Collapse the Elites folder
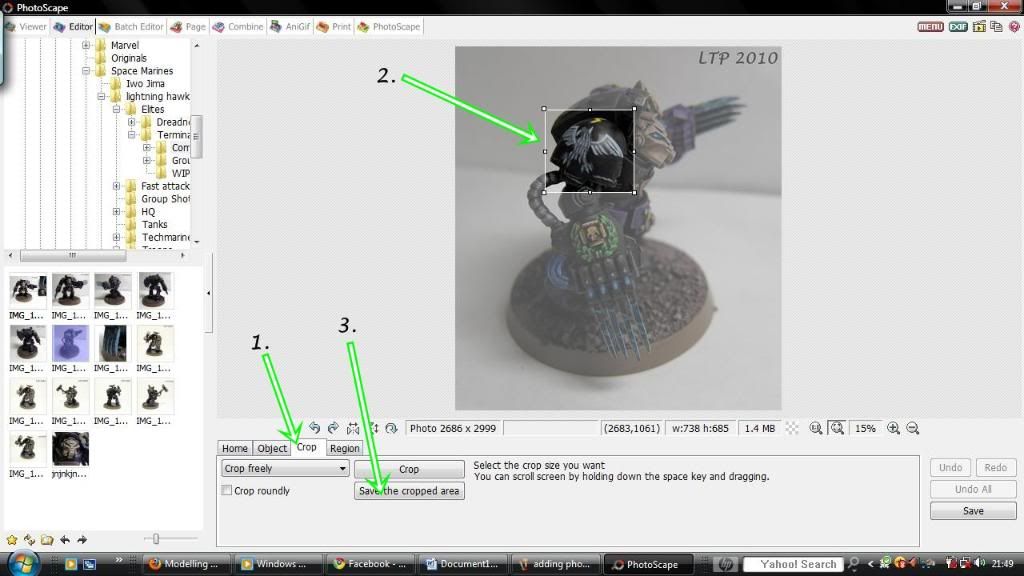Viewport: 1024px width, 576px height. point(116,109)
